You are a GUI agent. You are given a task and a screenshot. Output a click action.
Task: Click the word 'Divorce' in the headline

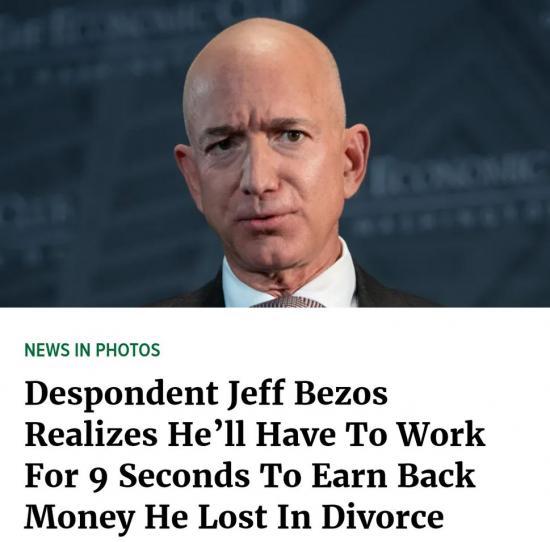pos(383,517)
